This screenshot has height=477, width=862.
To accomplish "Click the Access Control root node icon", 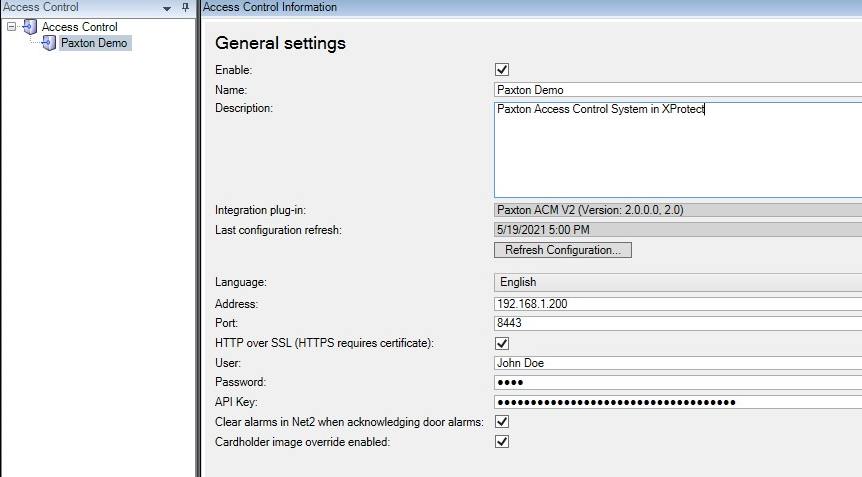I will pyautogui.click(x=30, y=26).
